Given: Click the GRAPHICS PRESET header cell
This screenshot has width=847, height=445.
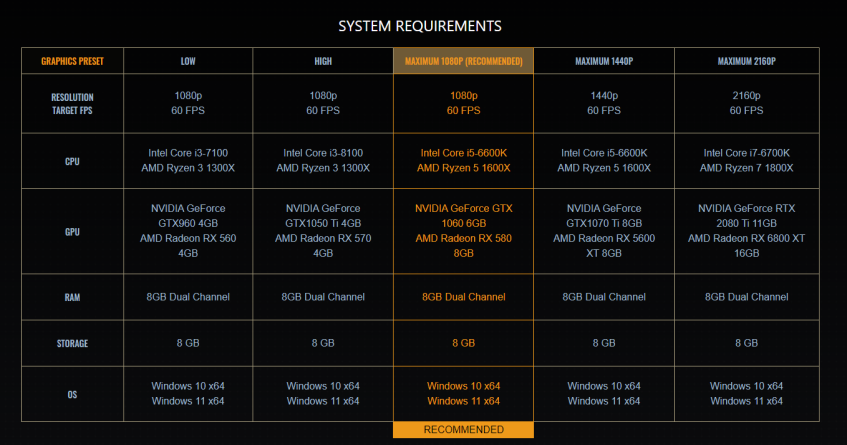Looking at the screenshot, I should coord(72,61).
